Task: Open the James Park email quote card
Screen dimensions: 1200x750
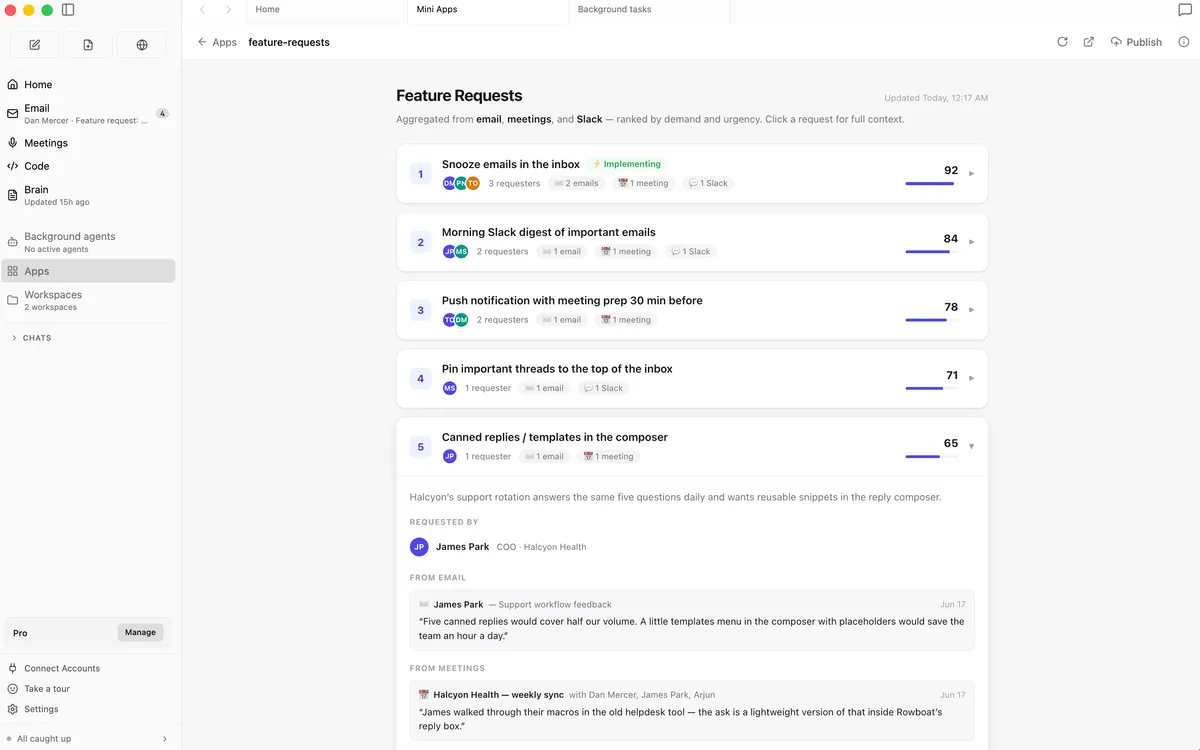Action: tap(692, 620)
